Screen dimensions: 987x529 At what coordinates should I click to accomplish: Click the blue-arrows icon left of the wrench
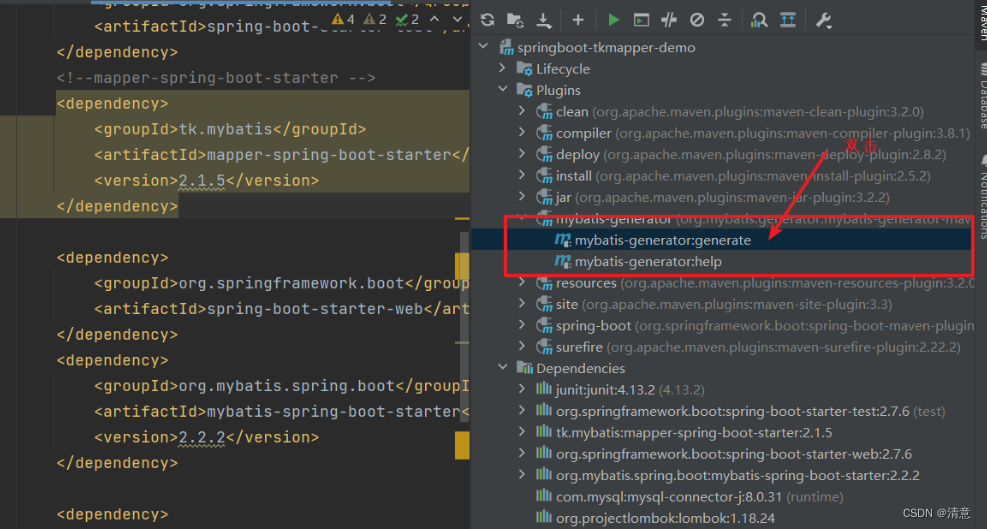point(787,20)
